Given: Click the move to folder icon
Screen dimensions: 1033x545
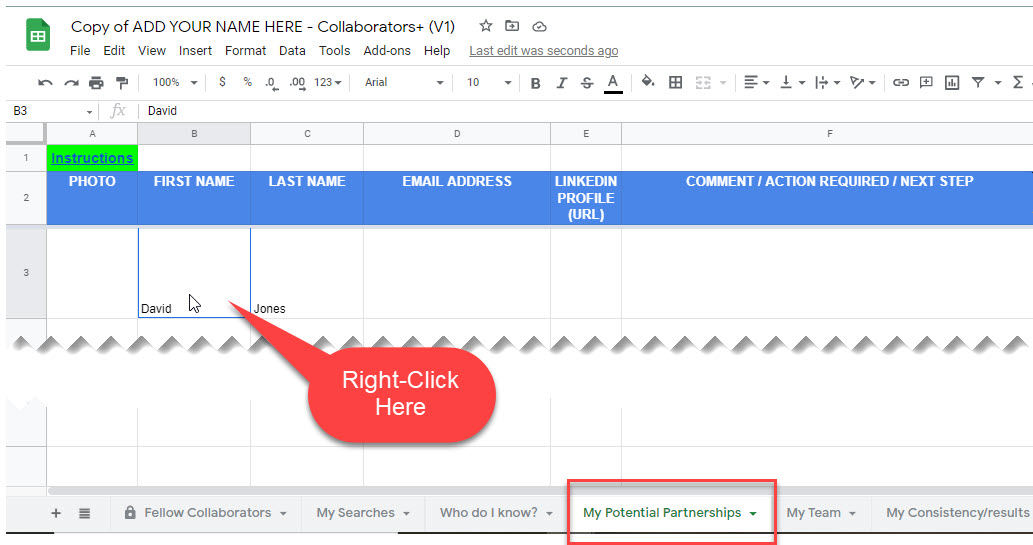Looking at the screenshot, I should point(512,26).
